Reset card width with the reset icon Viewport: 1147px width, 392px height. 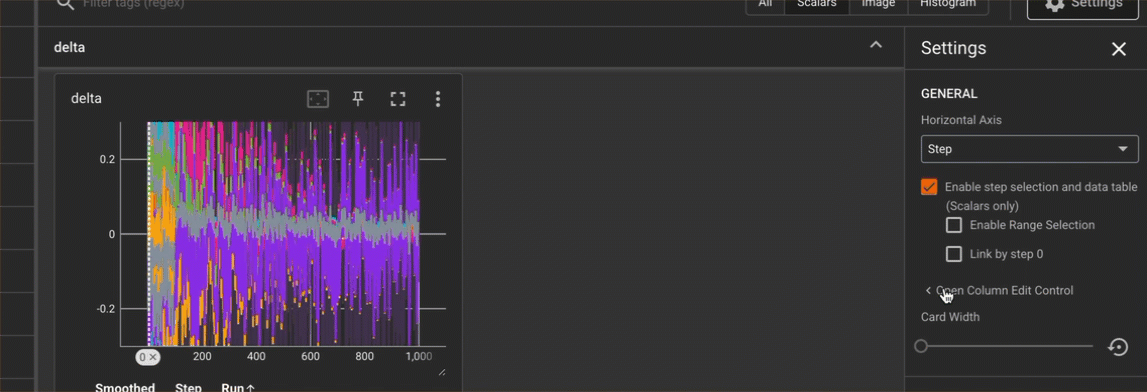(1118, 347)
